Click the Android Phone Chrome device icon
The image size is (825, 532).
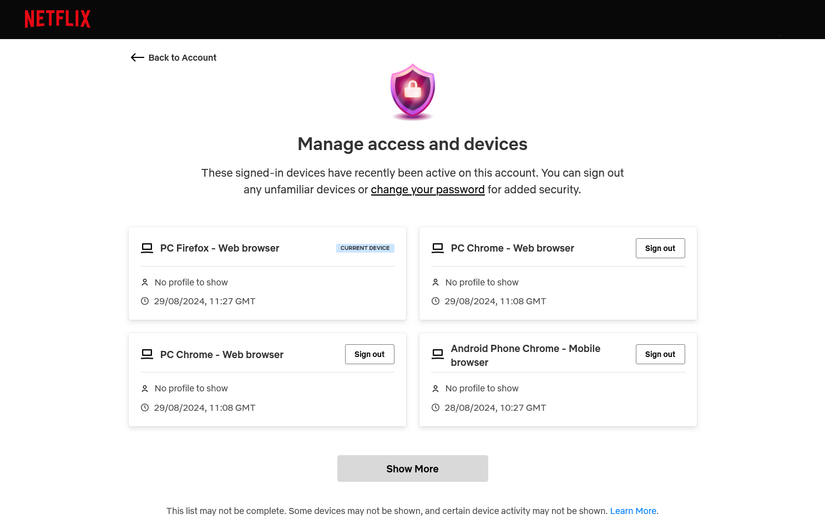click(437, 355)
